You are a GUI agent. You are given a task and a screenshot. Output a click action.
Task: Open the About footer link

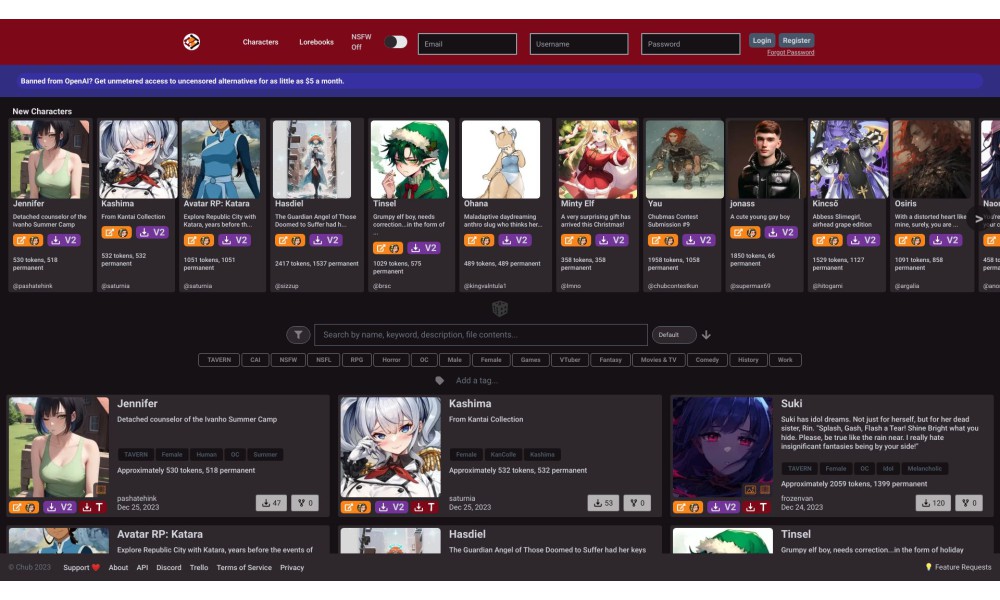[118, 567]
